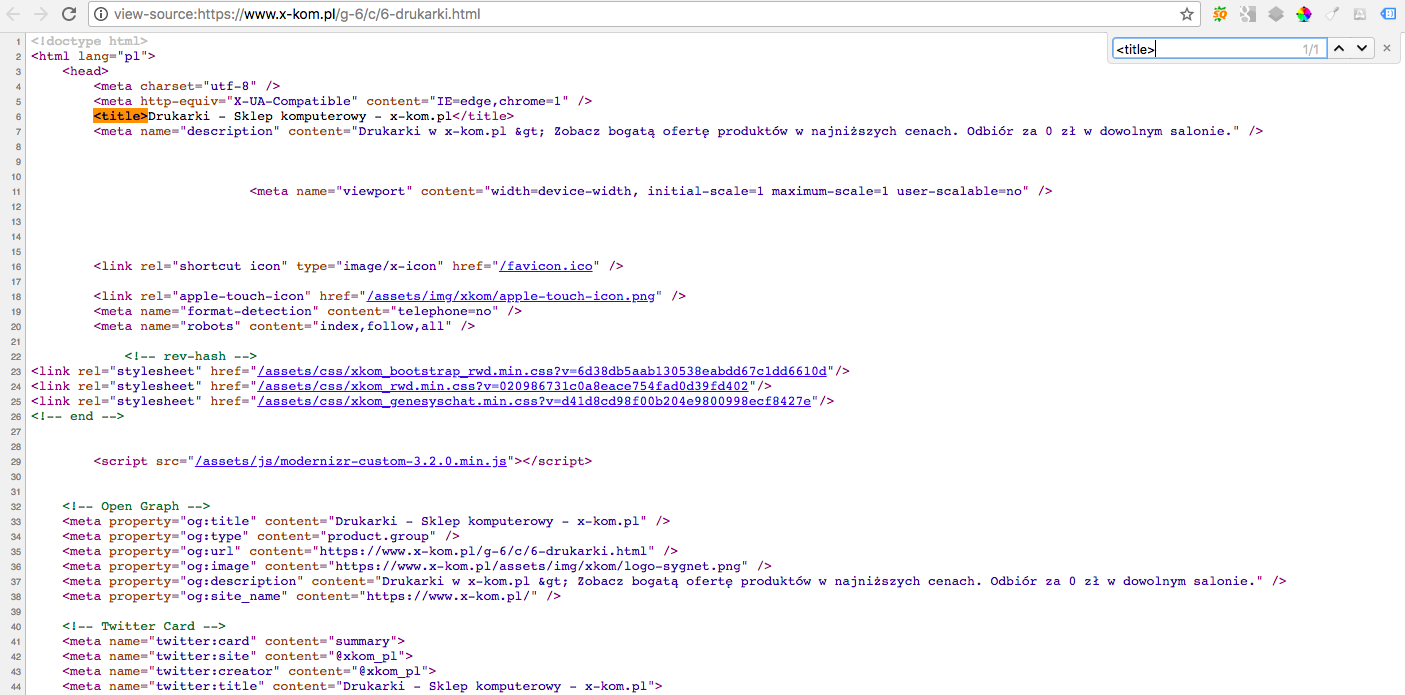This screenshot has height=695, width=1405.
Task: Click the robots meta tag line
Action: (284, 326)
